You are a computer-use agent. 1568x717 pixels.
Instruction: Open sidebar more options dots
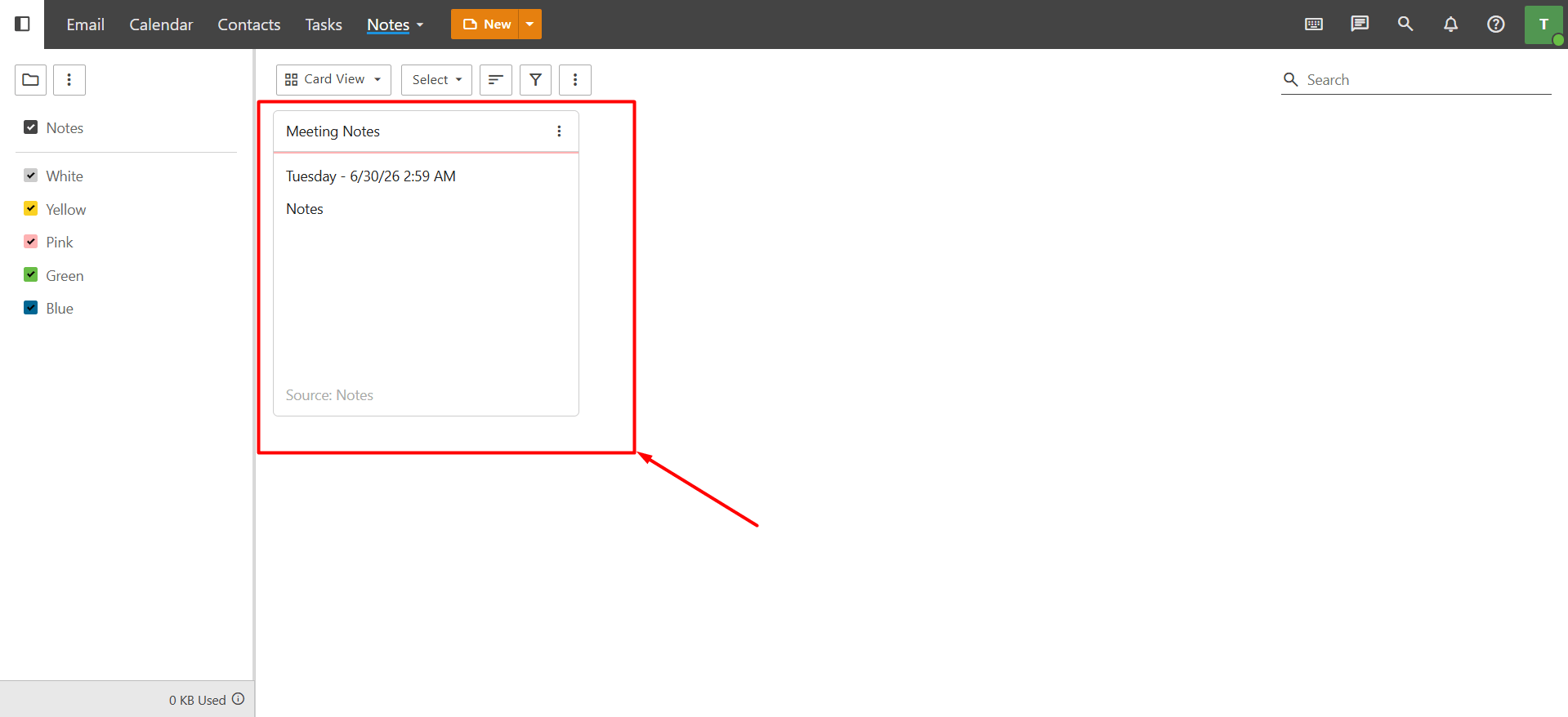[69, 79]
